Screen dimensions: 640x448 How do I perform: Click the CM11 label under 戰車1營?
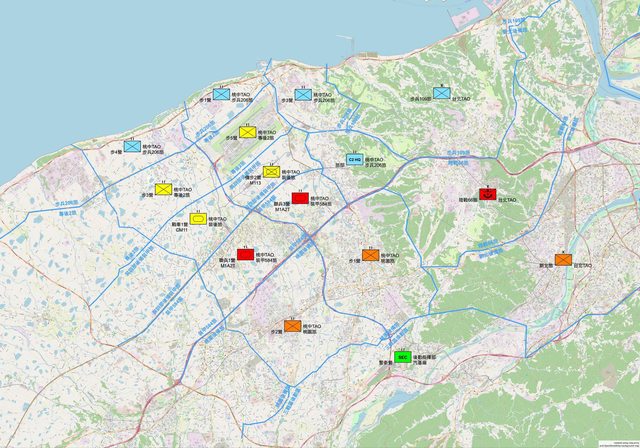[x=182, y=229]
